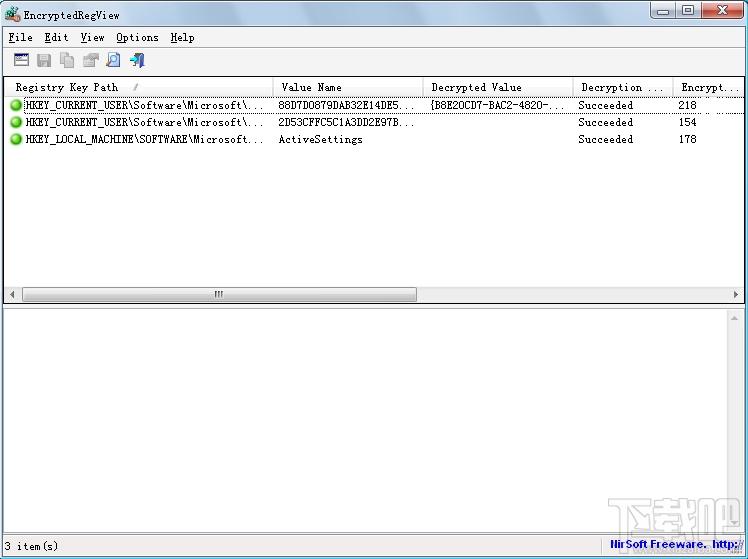Screen dimensions: 748x559
Task: Click the Copy selected items icon
Action: 67,60
